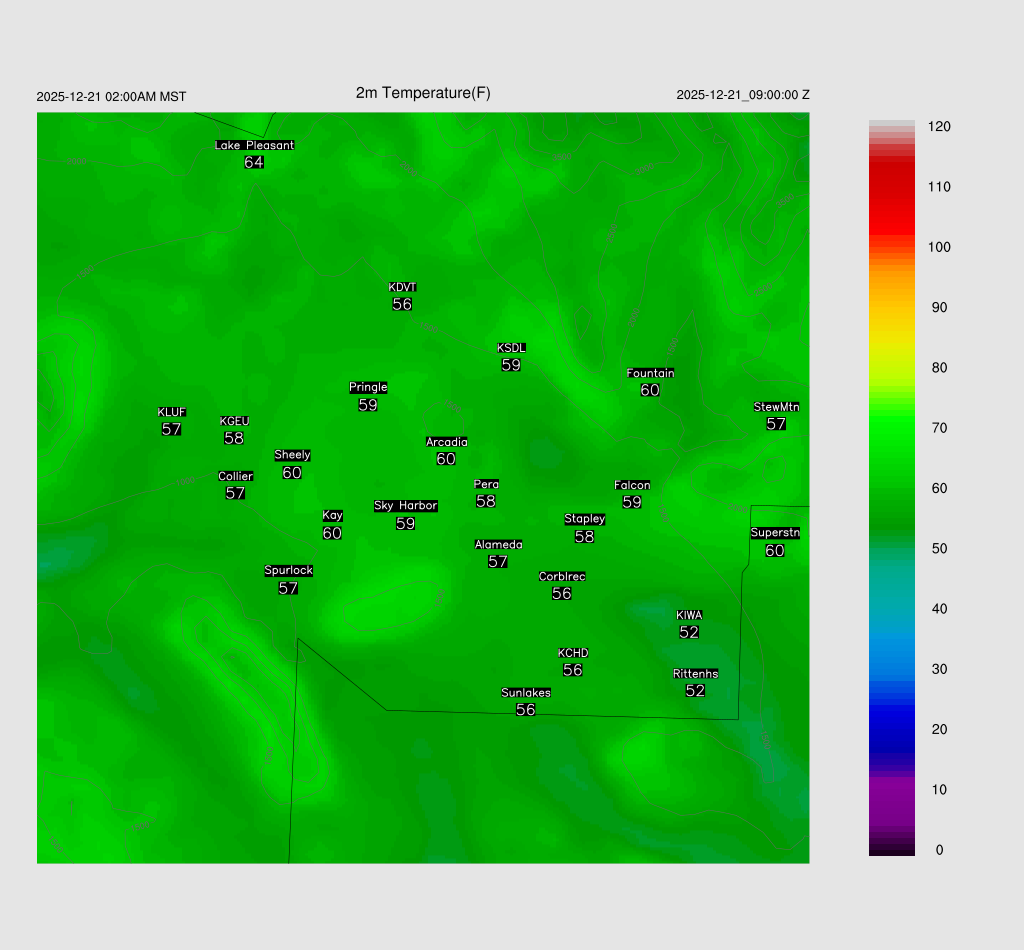Click the Sunlakes station label
The height and width of the screenshot is (950, 1024).
click(x=526, y=693)
